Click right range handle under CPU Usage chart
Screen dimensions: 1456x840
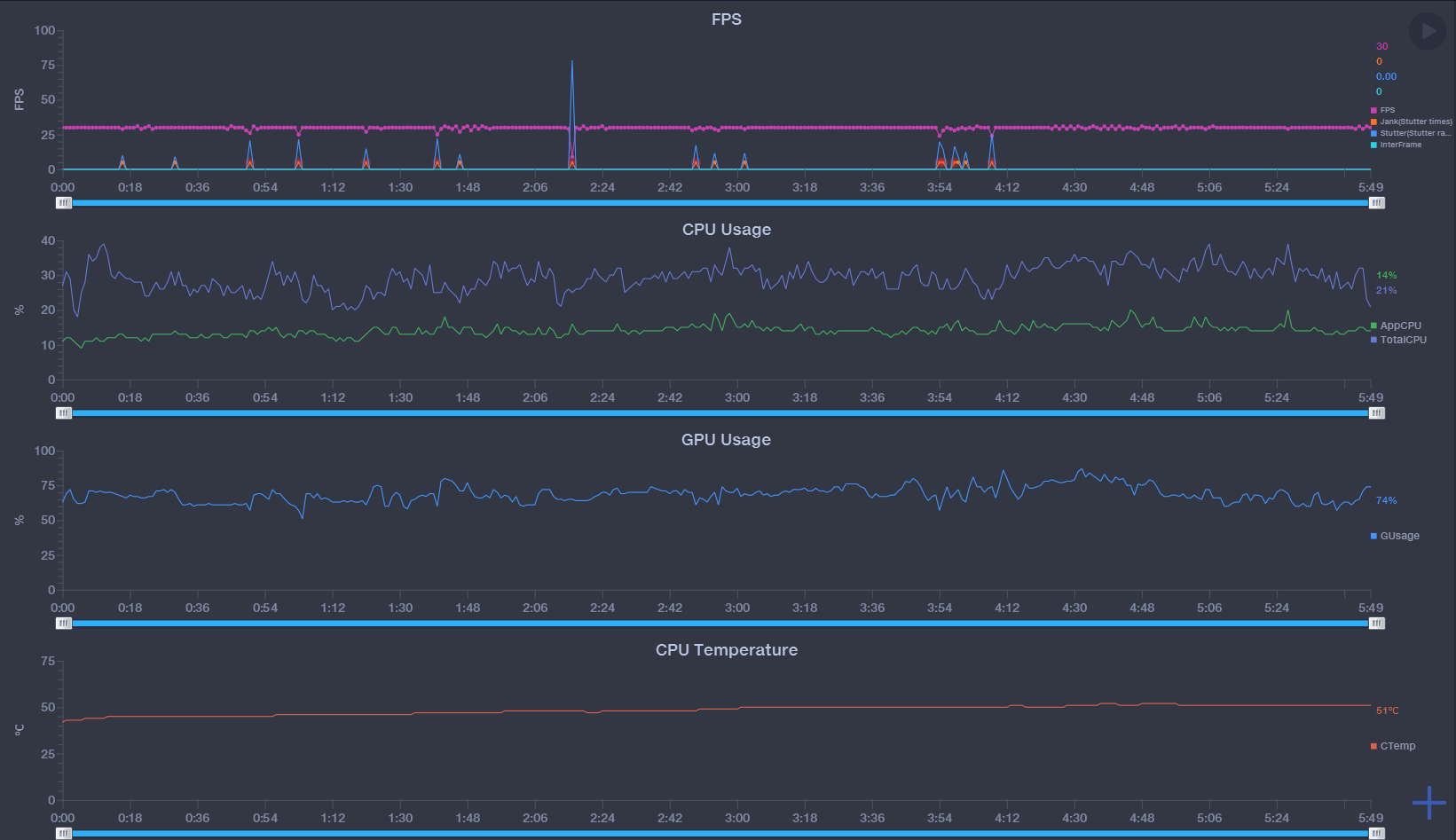(1376, 413)
